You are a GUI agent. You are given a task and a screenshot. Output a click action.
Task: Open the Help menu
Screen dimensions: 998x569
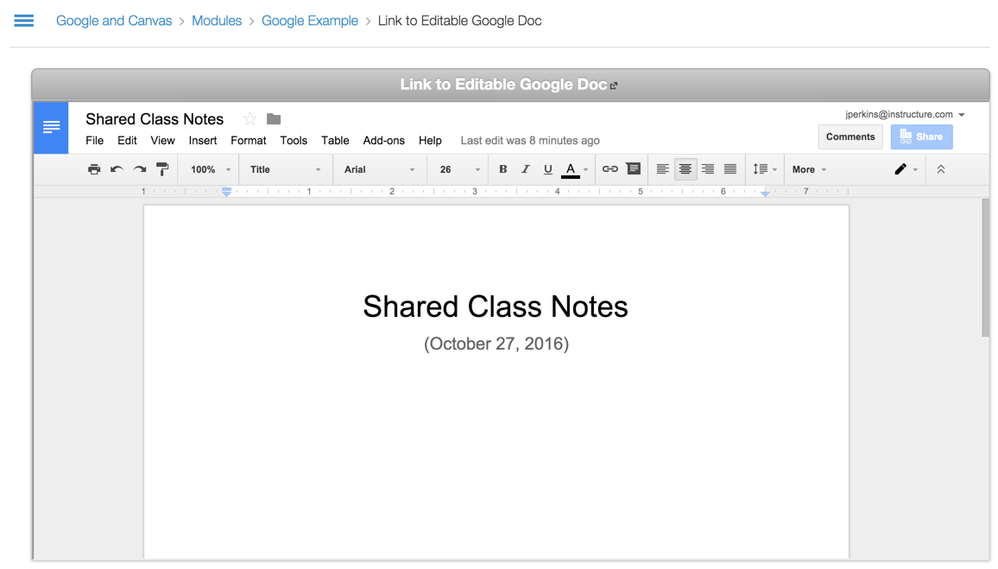pyautogui.click(x=430, y=141)
